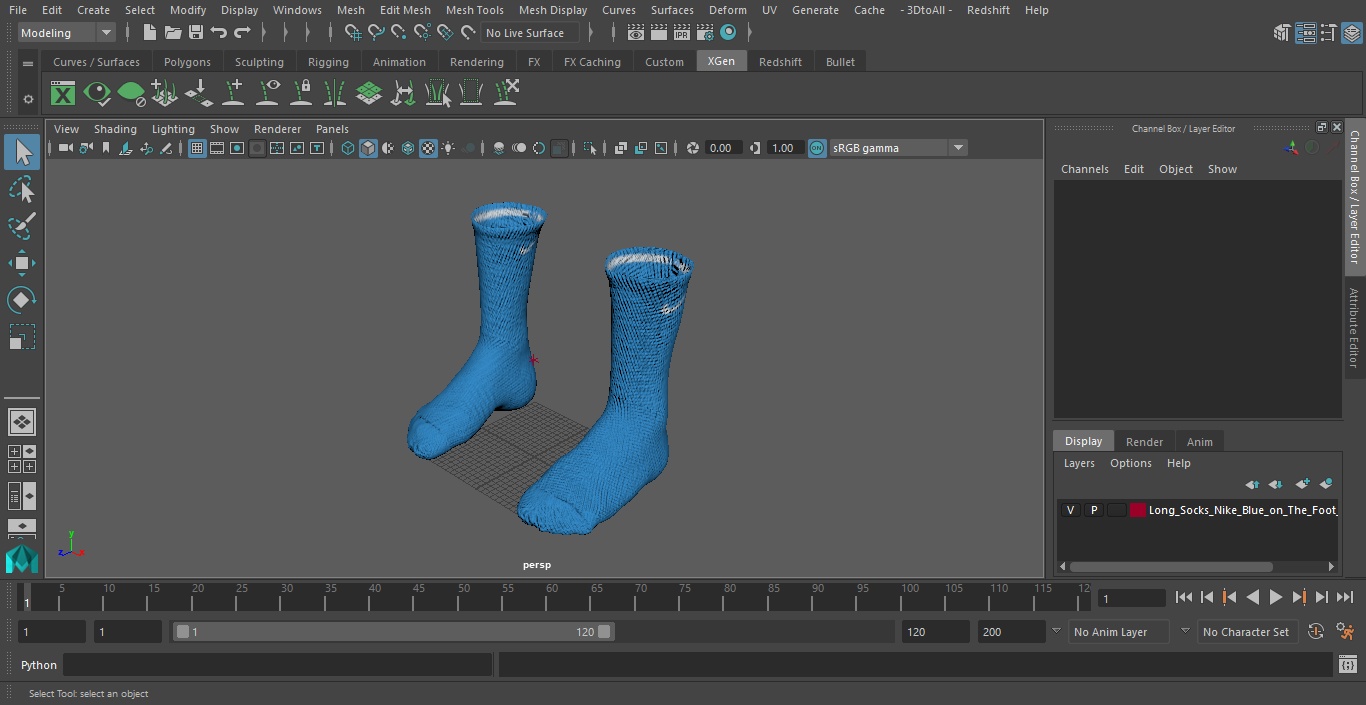Image resolution: width=1366 pixels, height=705 pixels.
Task: Activate the Scale tool
Action: point(22,337)
